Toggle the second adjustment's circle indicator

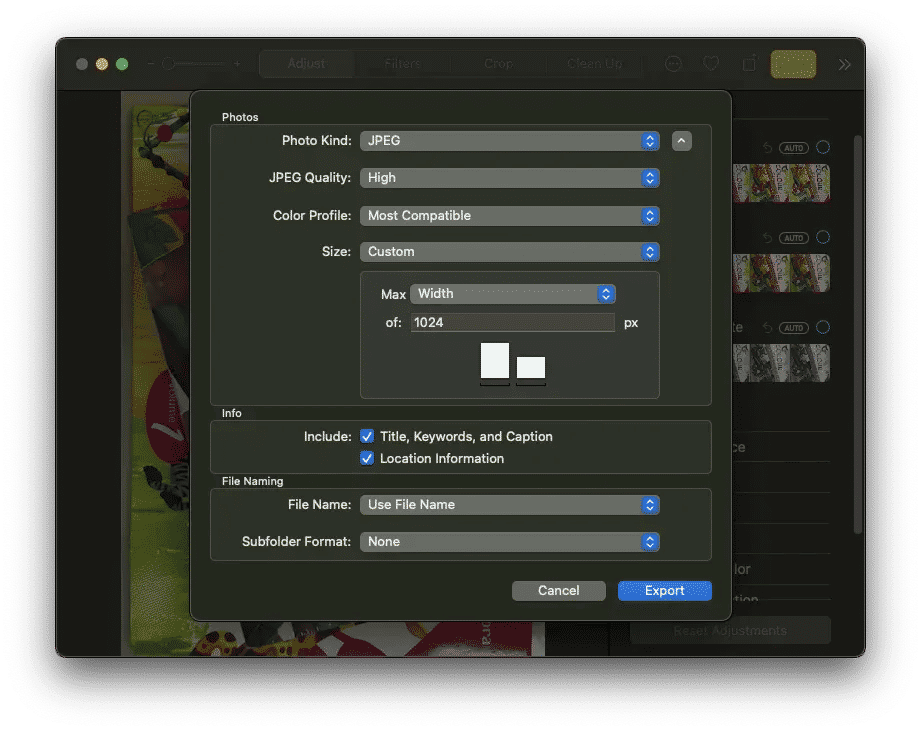point(823,237)
